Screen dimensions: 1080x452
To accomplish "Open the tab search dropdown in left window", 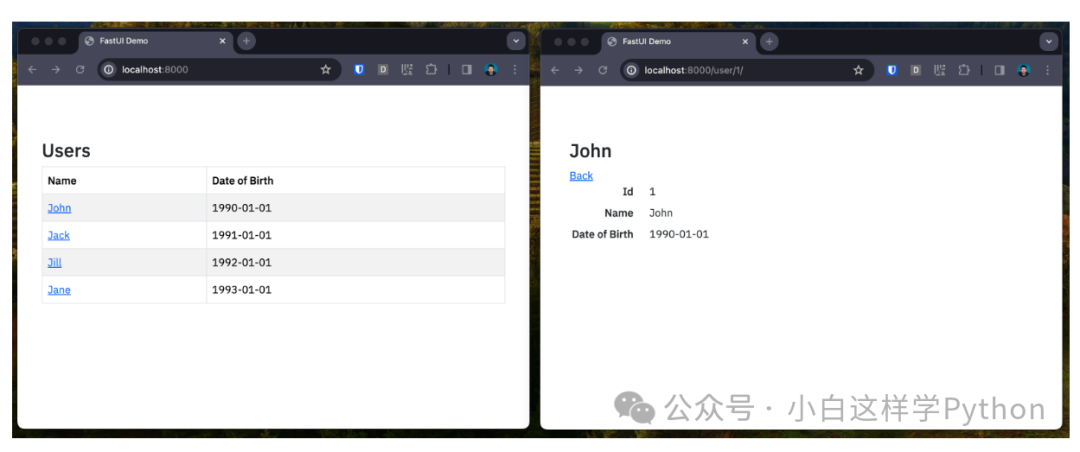I will pyautogui.click(x=517, y=41).
